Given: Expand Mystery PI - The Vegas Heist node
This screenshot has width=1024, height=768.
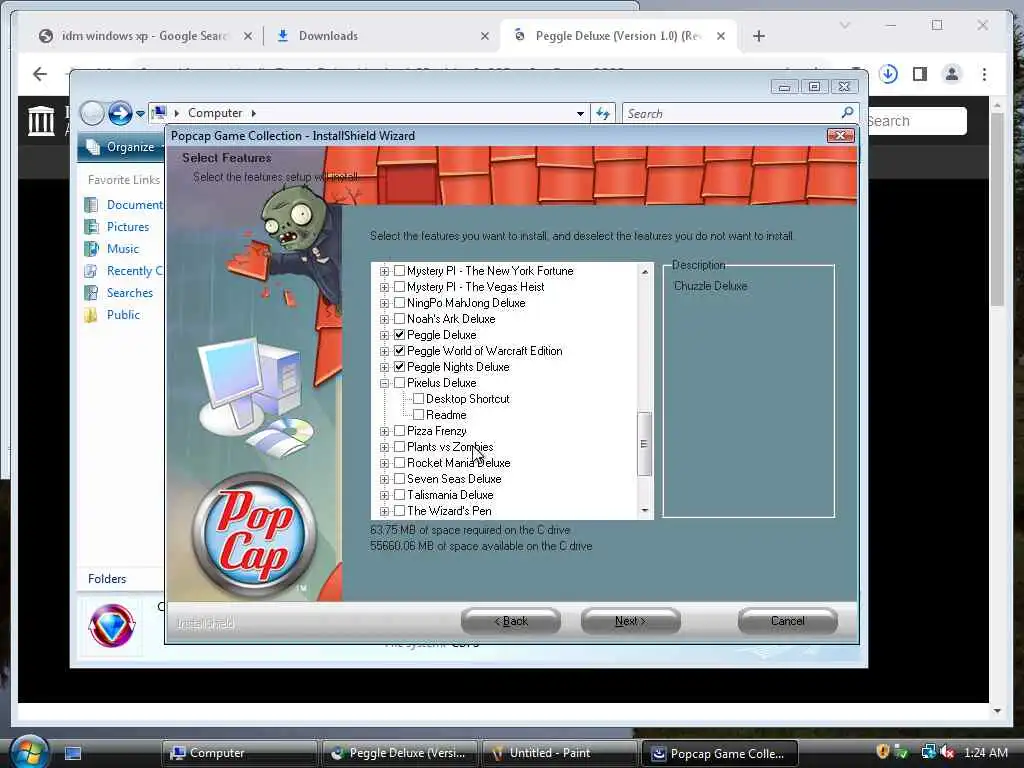Looking at the screenshot, I should pyautogui.click(x=384, y=287).
